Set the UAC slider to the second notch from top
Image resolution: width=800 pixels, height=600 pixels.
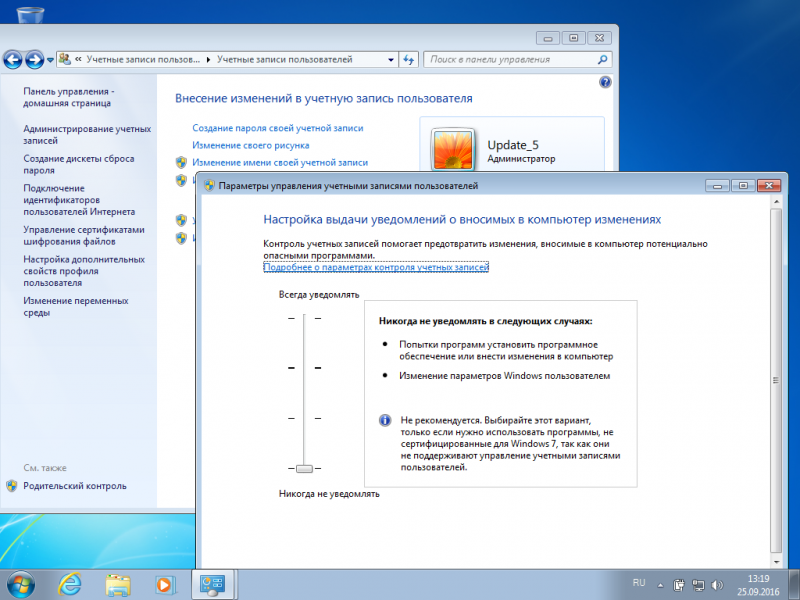pos(304,368)
